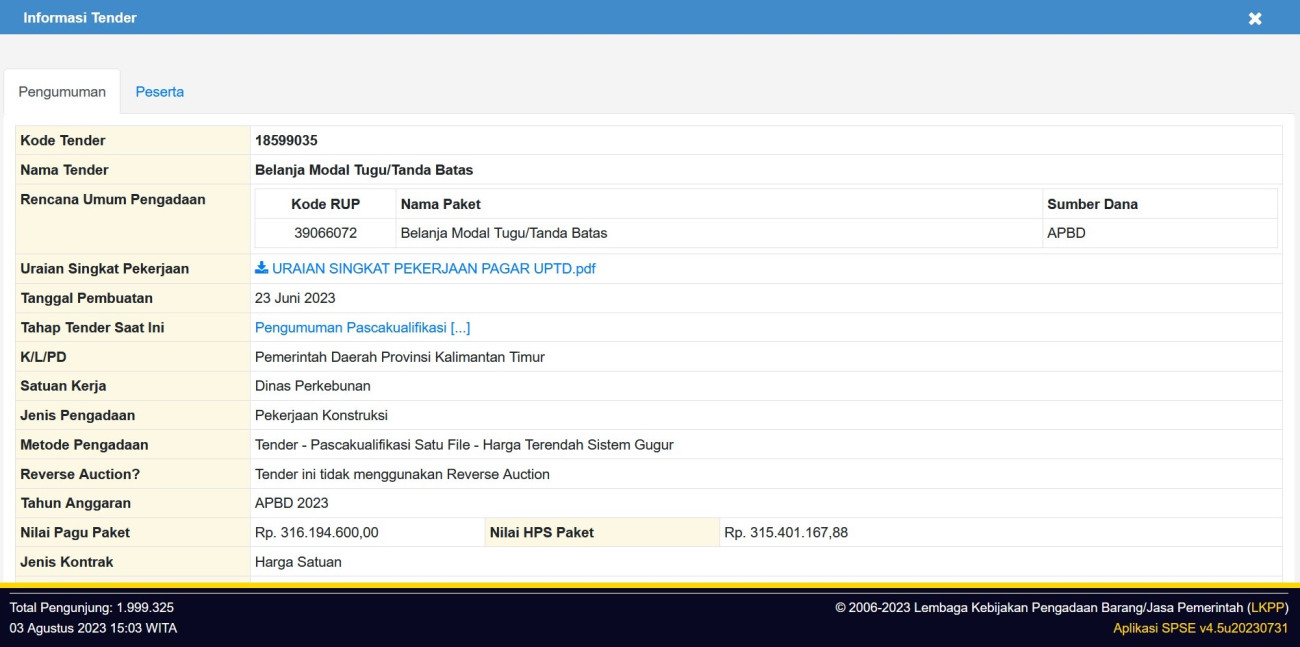
Task: Click the Nama Paket column header
Action: pyautogui.click(x=440, y=204)
